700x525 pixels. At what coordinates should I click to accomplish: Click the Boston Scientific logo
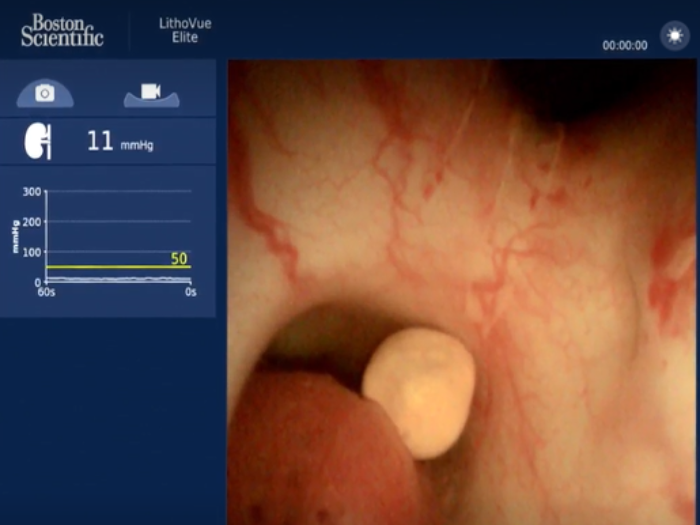pyautogui.click(x=62, y=30)
